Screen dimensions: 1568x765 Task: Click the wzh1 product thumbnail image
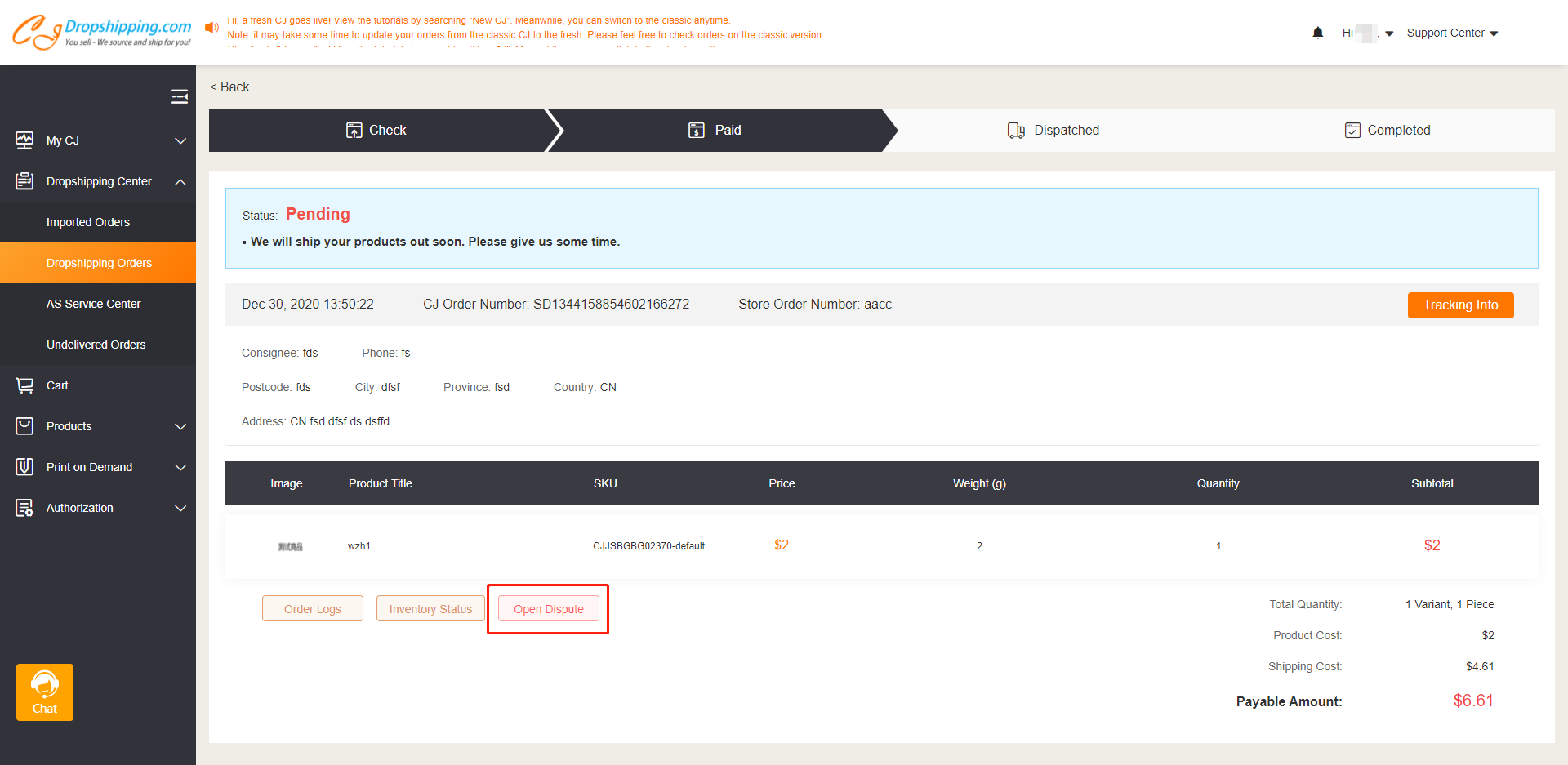290,546
